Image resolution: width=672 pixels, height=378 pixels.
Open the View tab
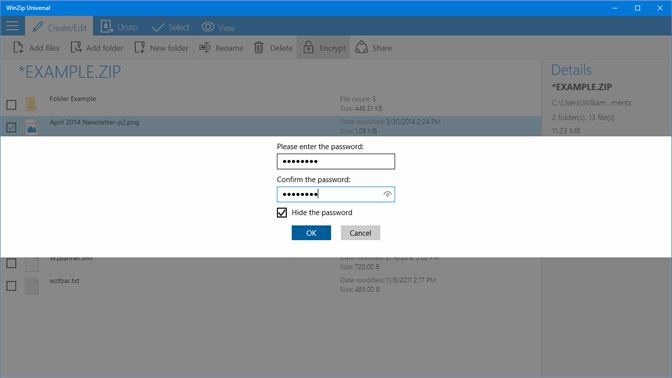pyautogui.click(x=218, y=27)
